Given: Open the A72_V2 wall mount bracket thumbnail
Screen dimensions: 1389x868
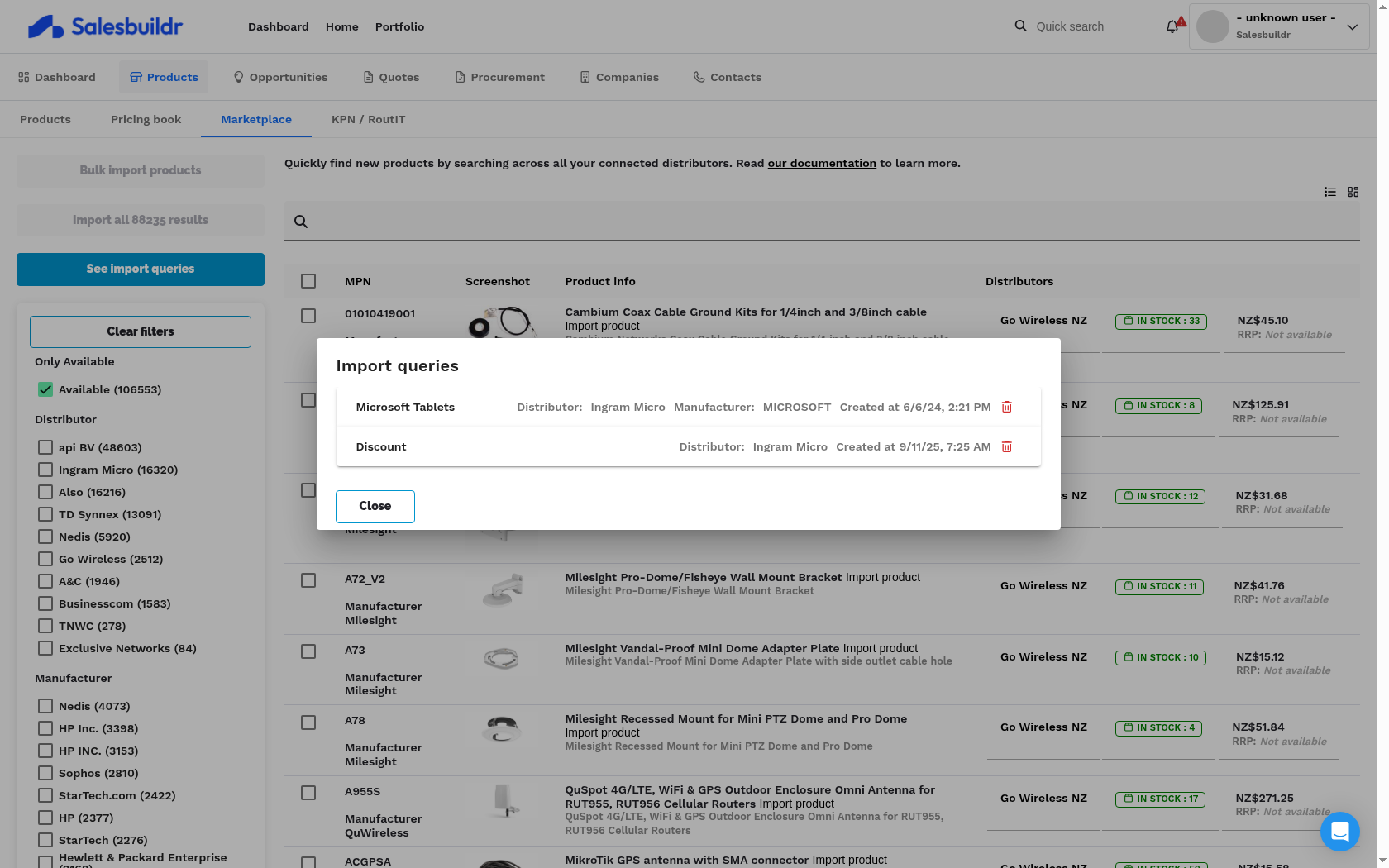Looking at the screenshot, I should tap(503, 590).
